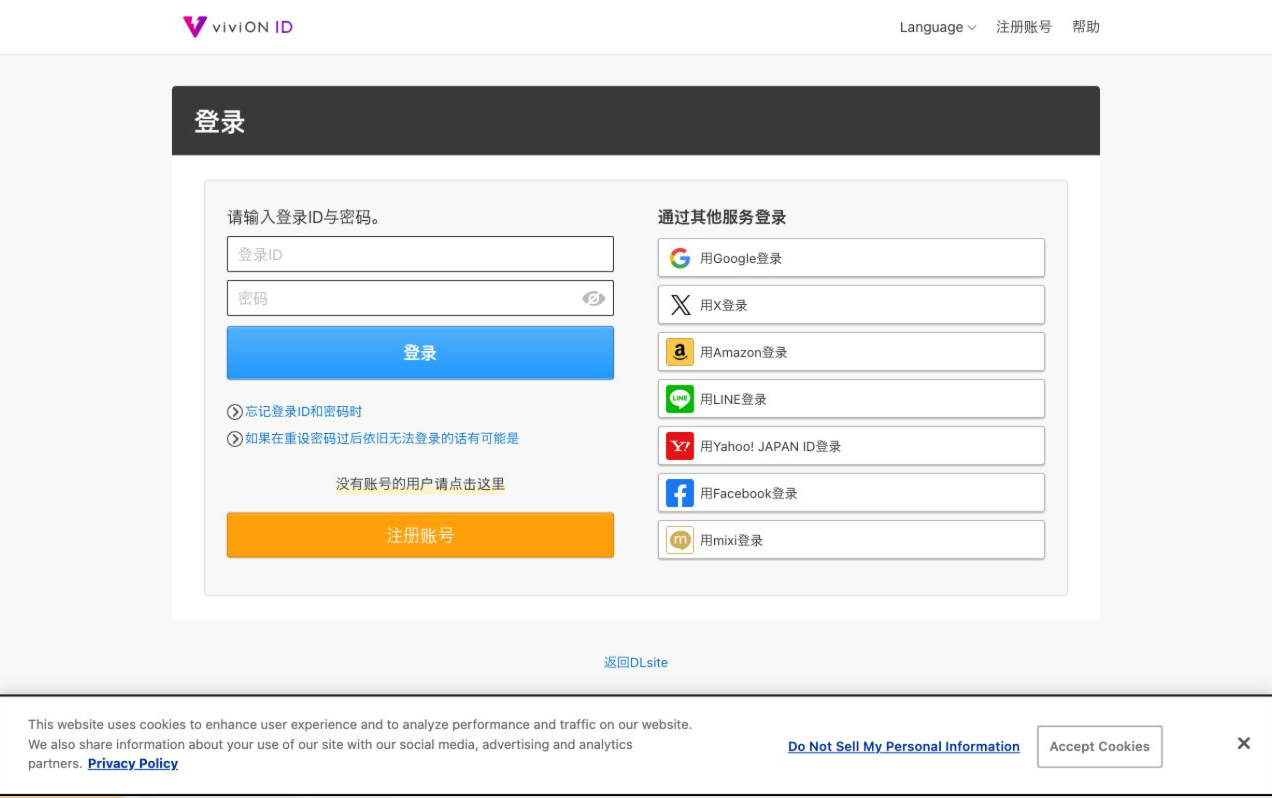
Task: Click the Facebook logo icon
Action: [680, 493]
